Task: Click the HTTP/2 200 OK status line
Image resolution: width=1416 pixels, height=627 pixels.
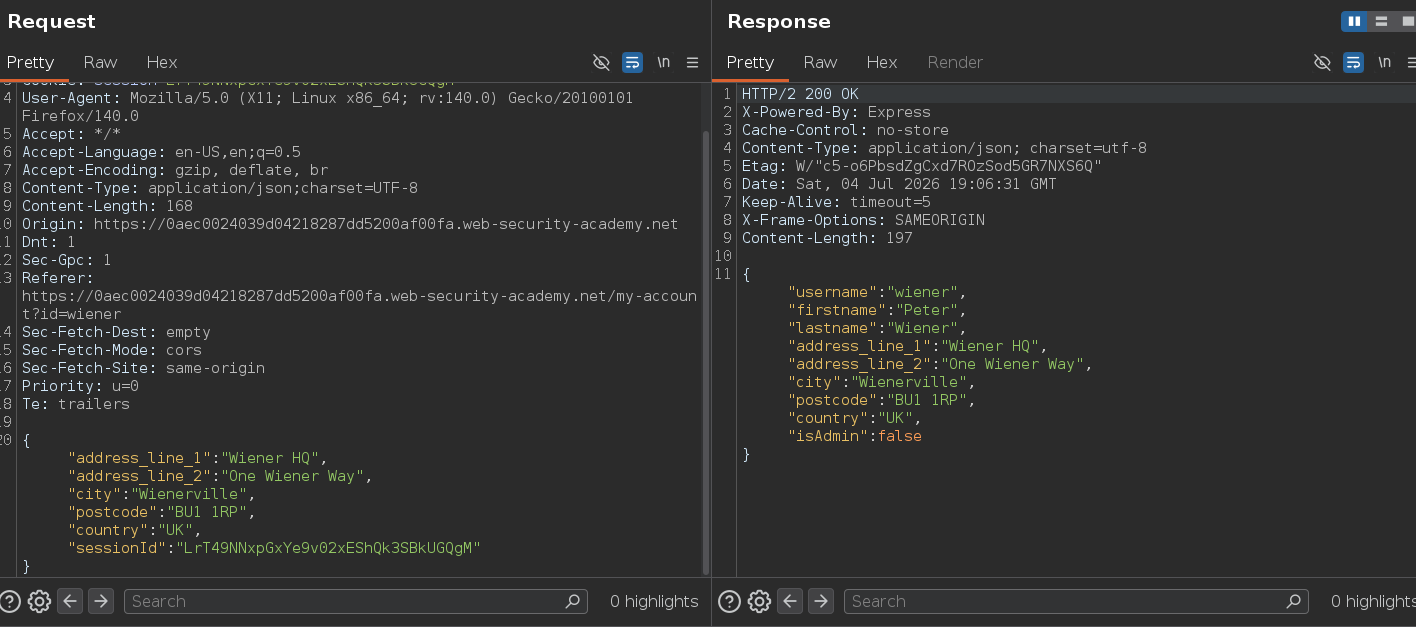Action: [800, 94]
